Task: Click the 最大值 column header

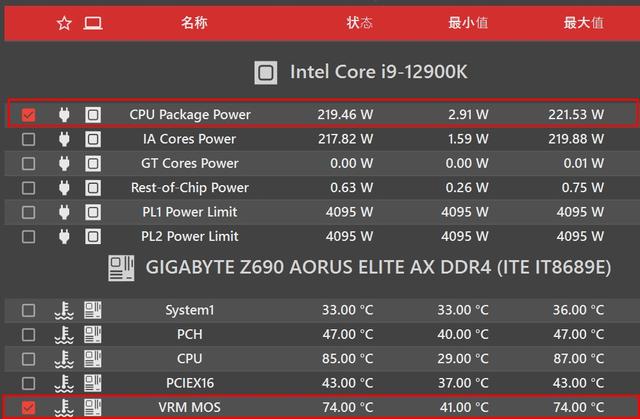Action: click(584, 23)
